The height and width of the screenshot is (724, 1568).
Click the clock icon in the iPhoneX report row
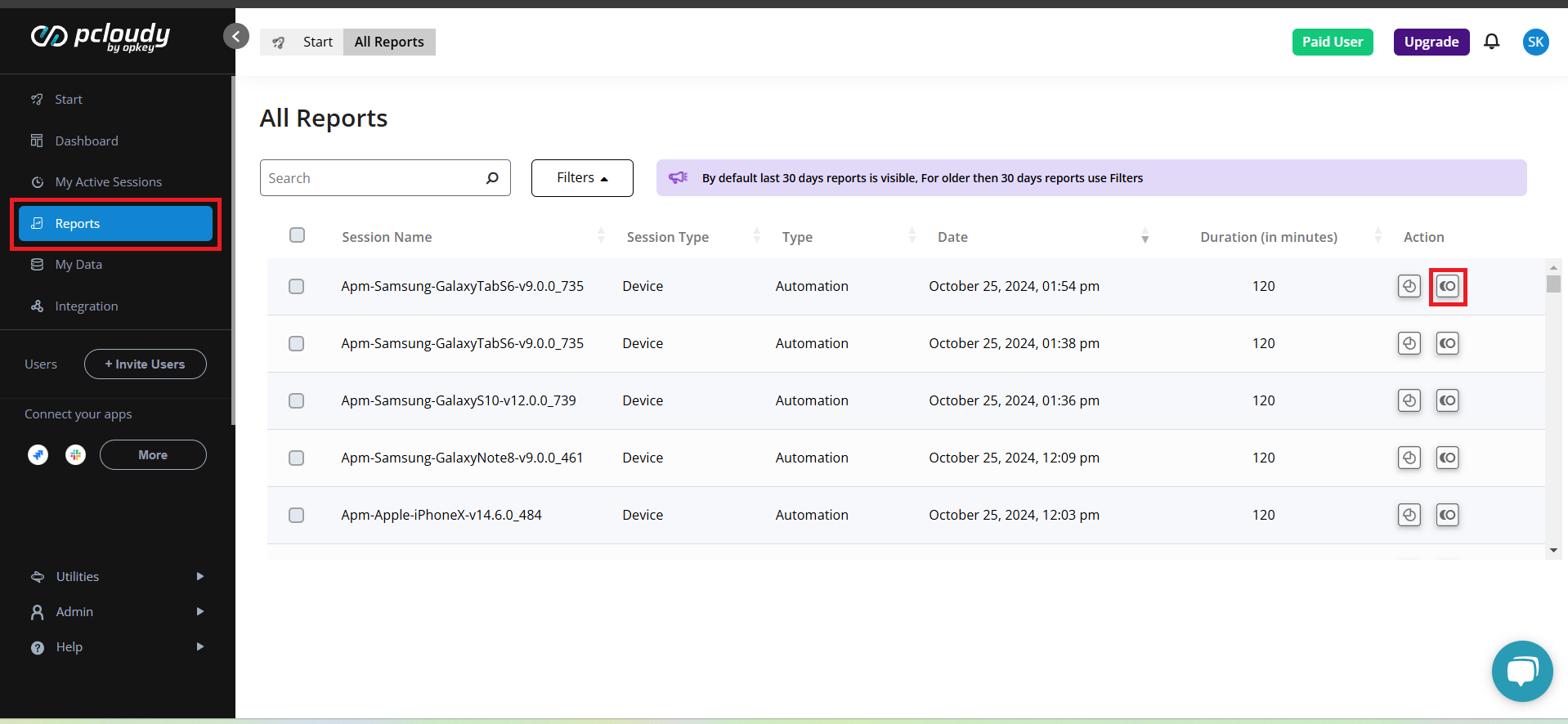(1409, 515)
